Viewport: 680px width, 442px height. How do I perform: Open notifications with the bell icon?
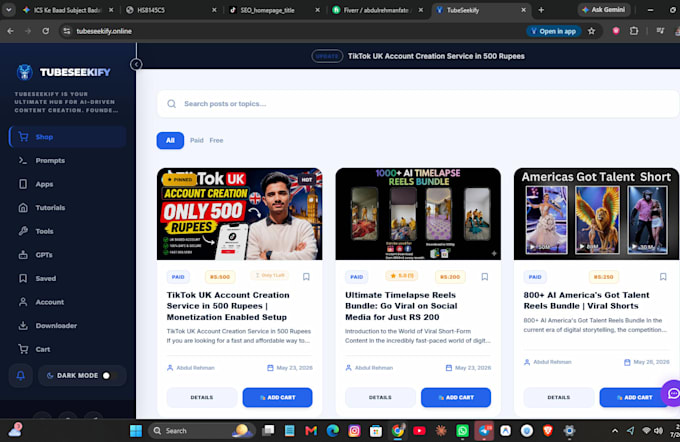click(x=20, y=376)
